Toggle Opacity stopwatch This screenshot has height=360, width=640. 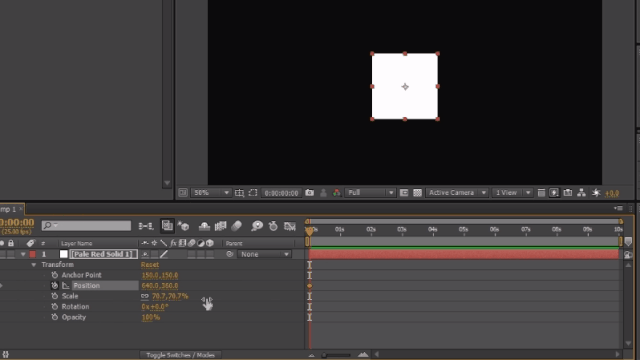click(55, 317)
